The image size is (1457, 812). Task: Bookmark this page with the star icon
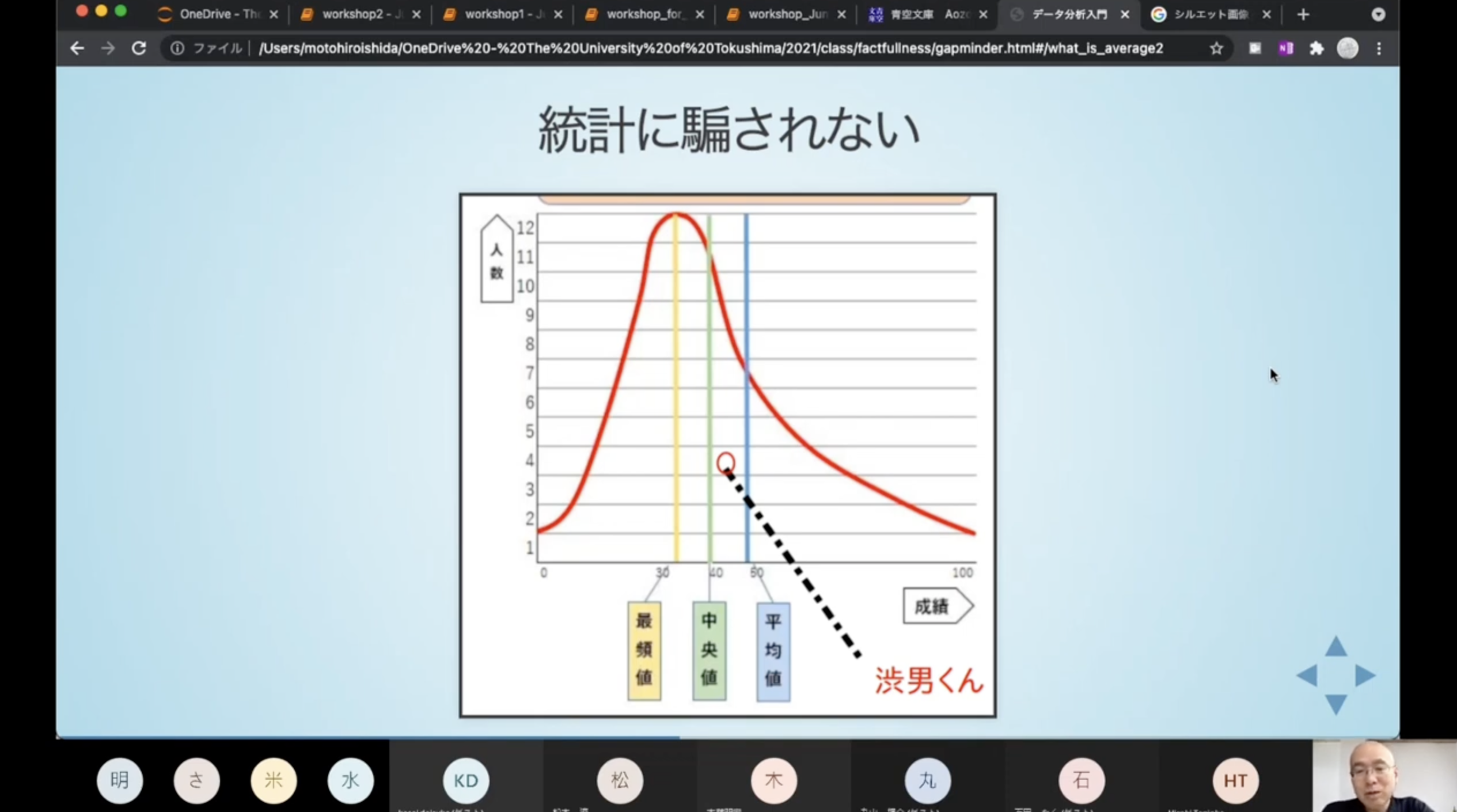(x=1216, y=48)
